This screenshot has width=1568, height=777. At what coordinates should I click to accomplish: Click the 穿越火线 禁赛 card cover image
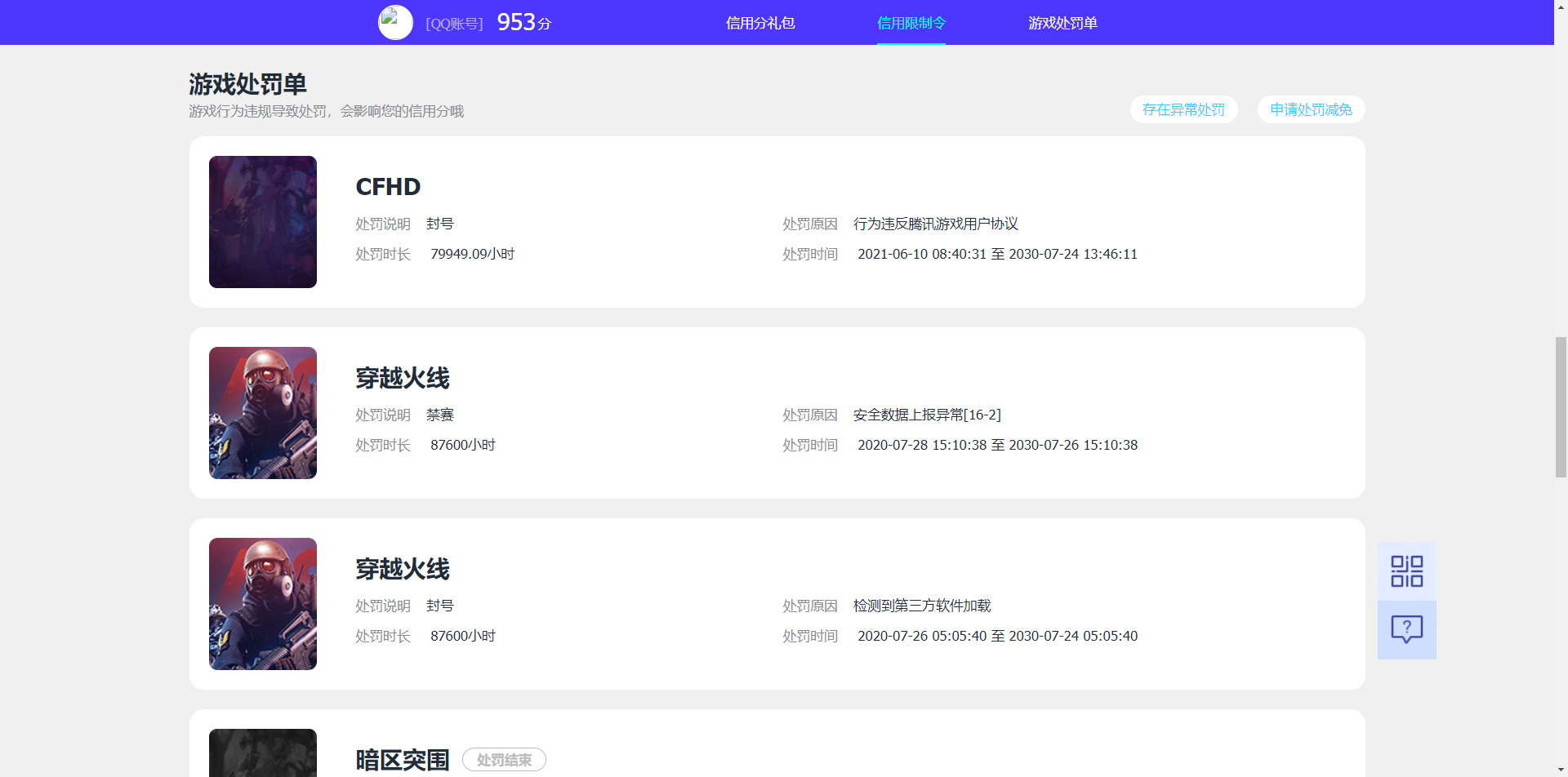pyautogui.click(x=263, y=413)
